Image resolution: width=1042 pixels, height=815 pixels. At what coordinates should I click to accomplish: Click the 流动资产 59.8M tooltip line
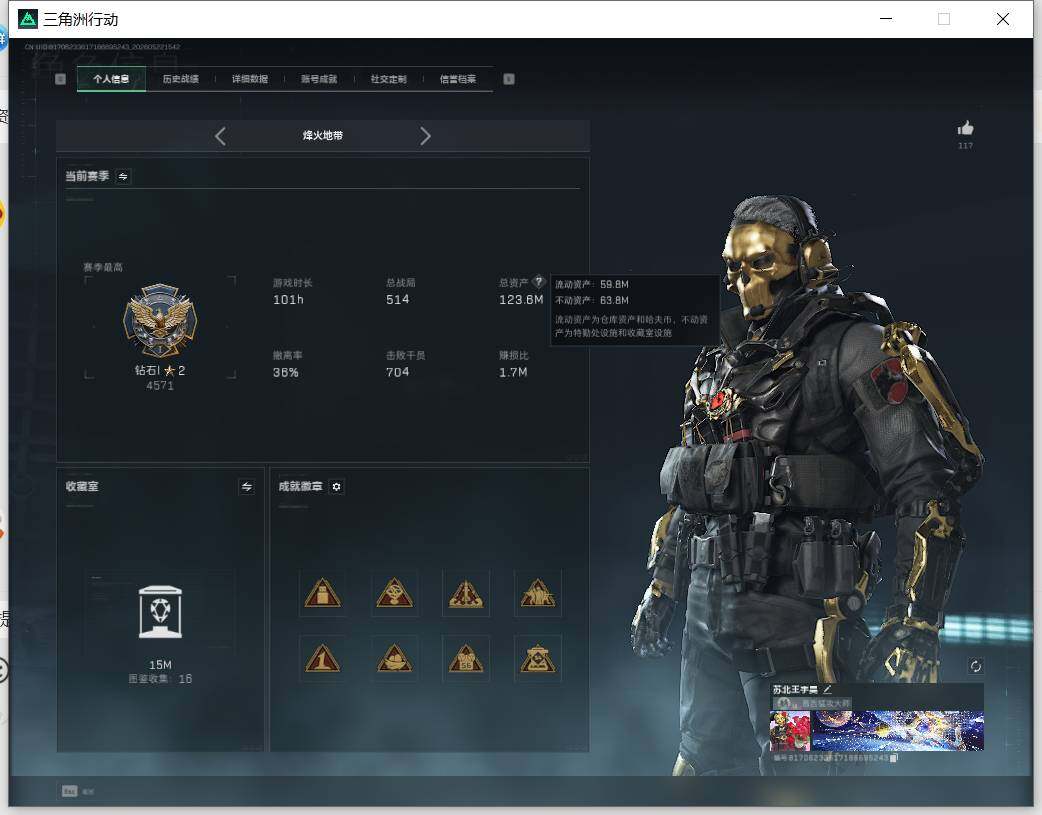click(591, 285)
